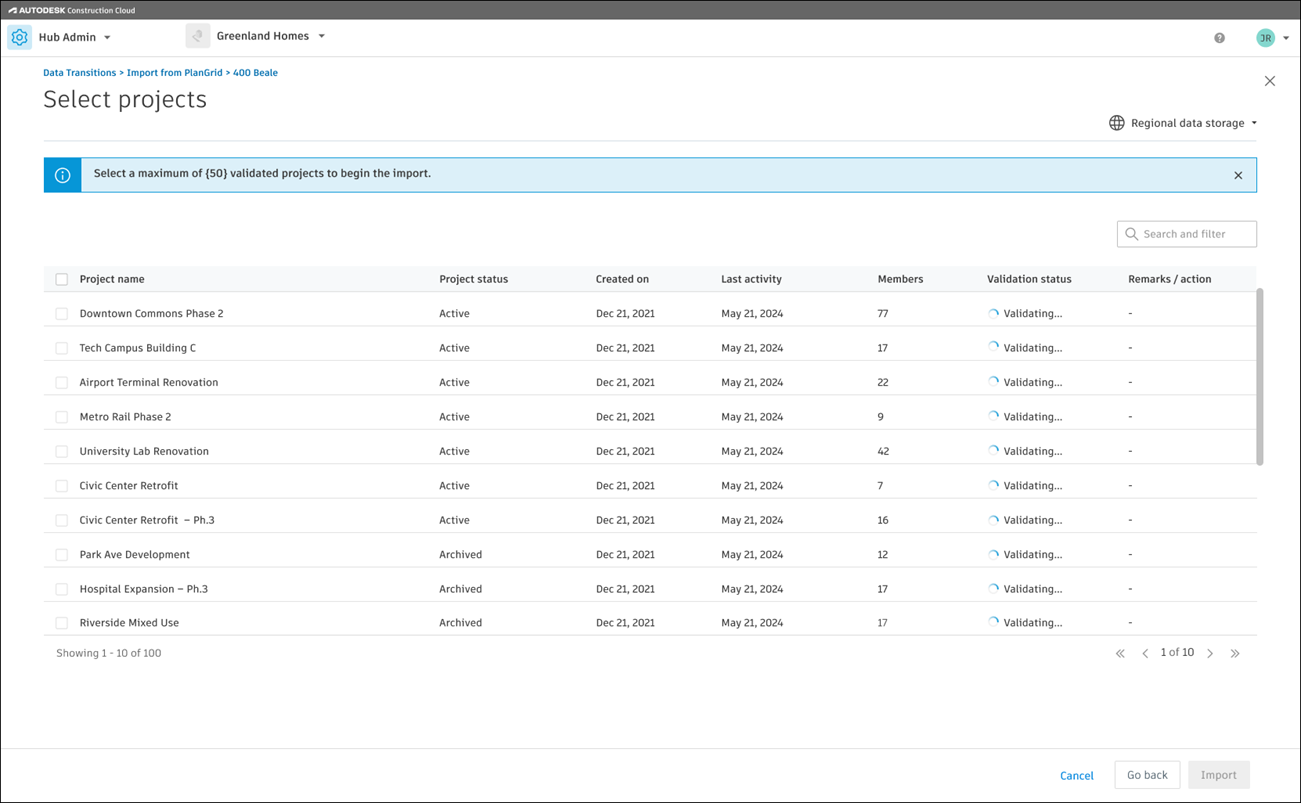Click the University Lab Renovation project name
This screenshot has width=1301, height=803.
tap(144, 451)
